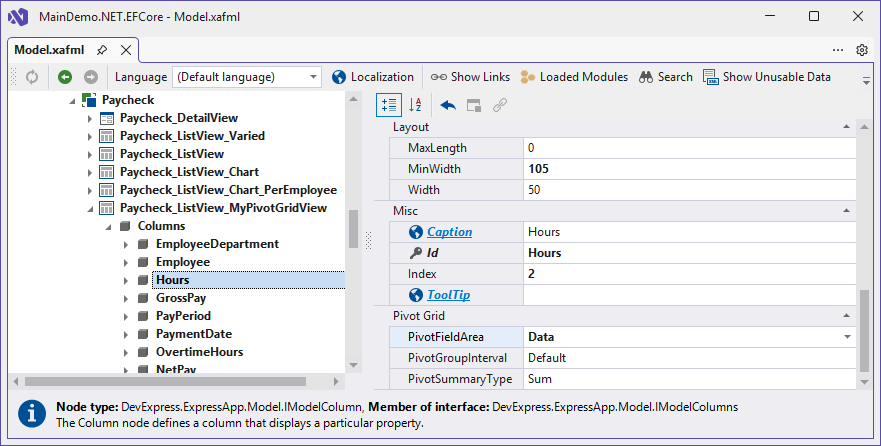Screen dimensions: 881x446
Task: Edit the Width value 50
Action: (689, 190)
